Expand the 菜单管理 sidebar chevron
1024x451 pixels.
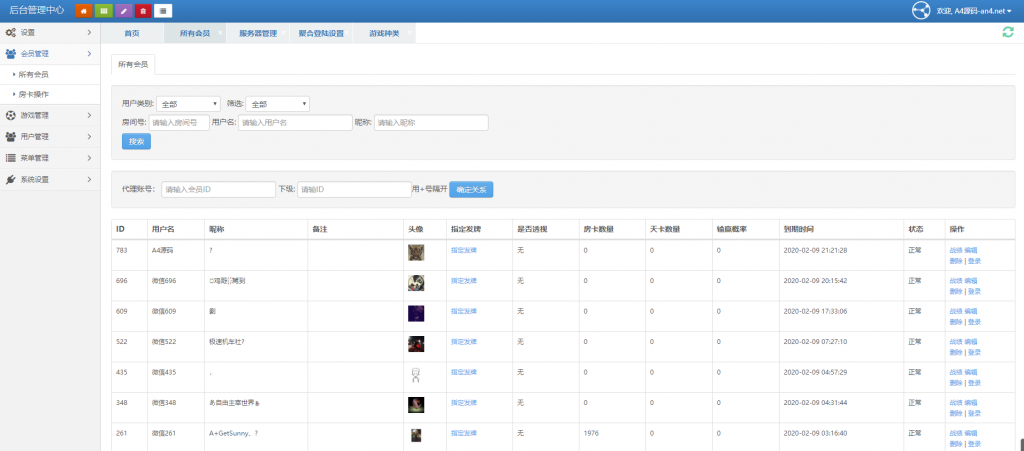tap(89, 158)
